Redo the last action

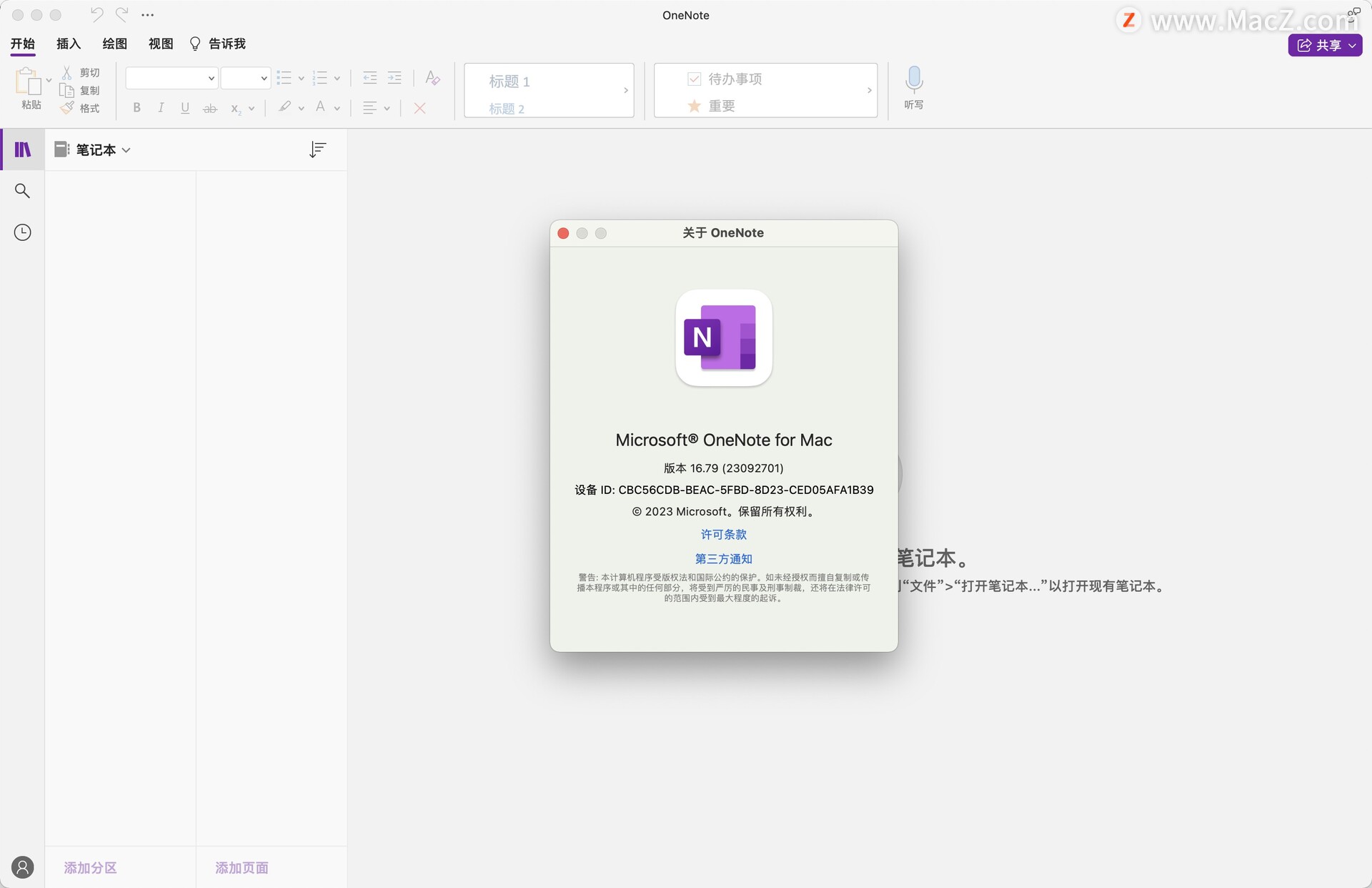click(122, 14)
